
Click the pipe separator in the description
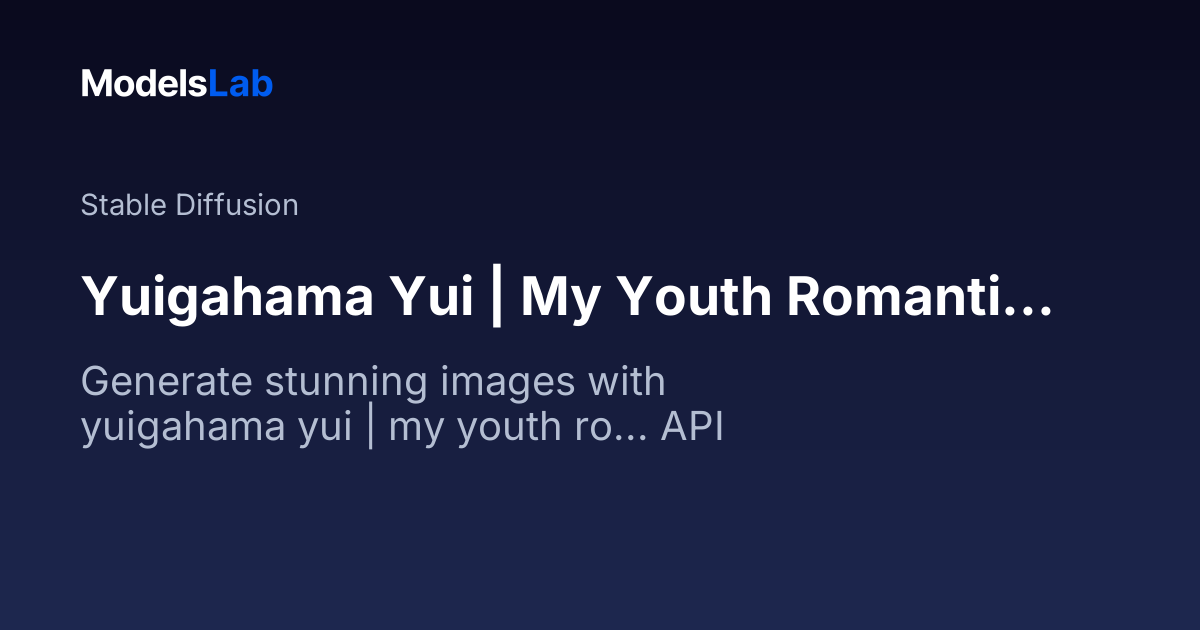click(x=370, y=428)
